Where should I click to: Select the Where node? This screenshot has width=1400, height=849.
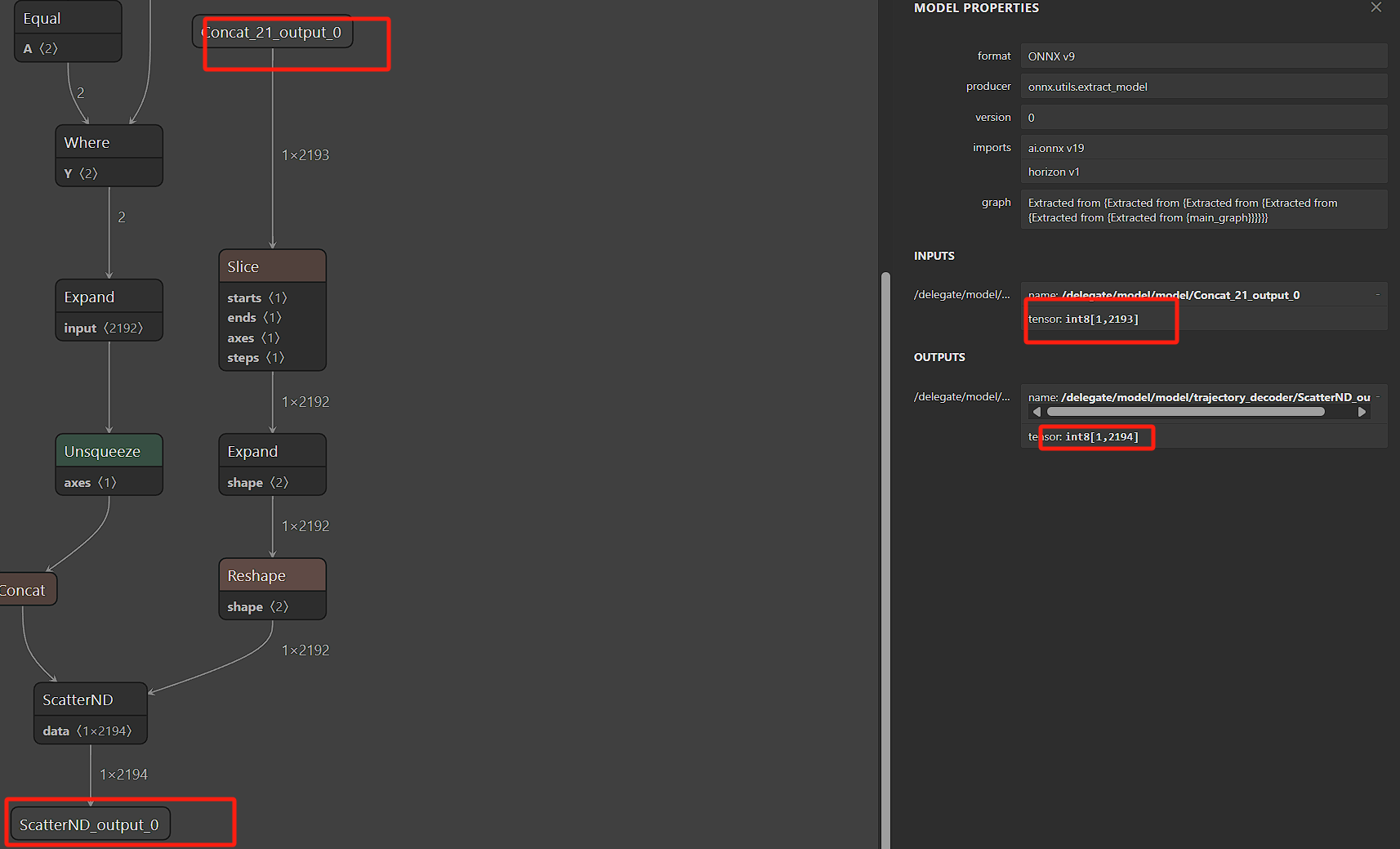click(109, 142)
